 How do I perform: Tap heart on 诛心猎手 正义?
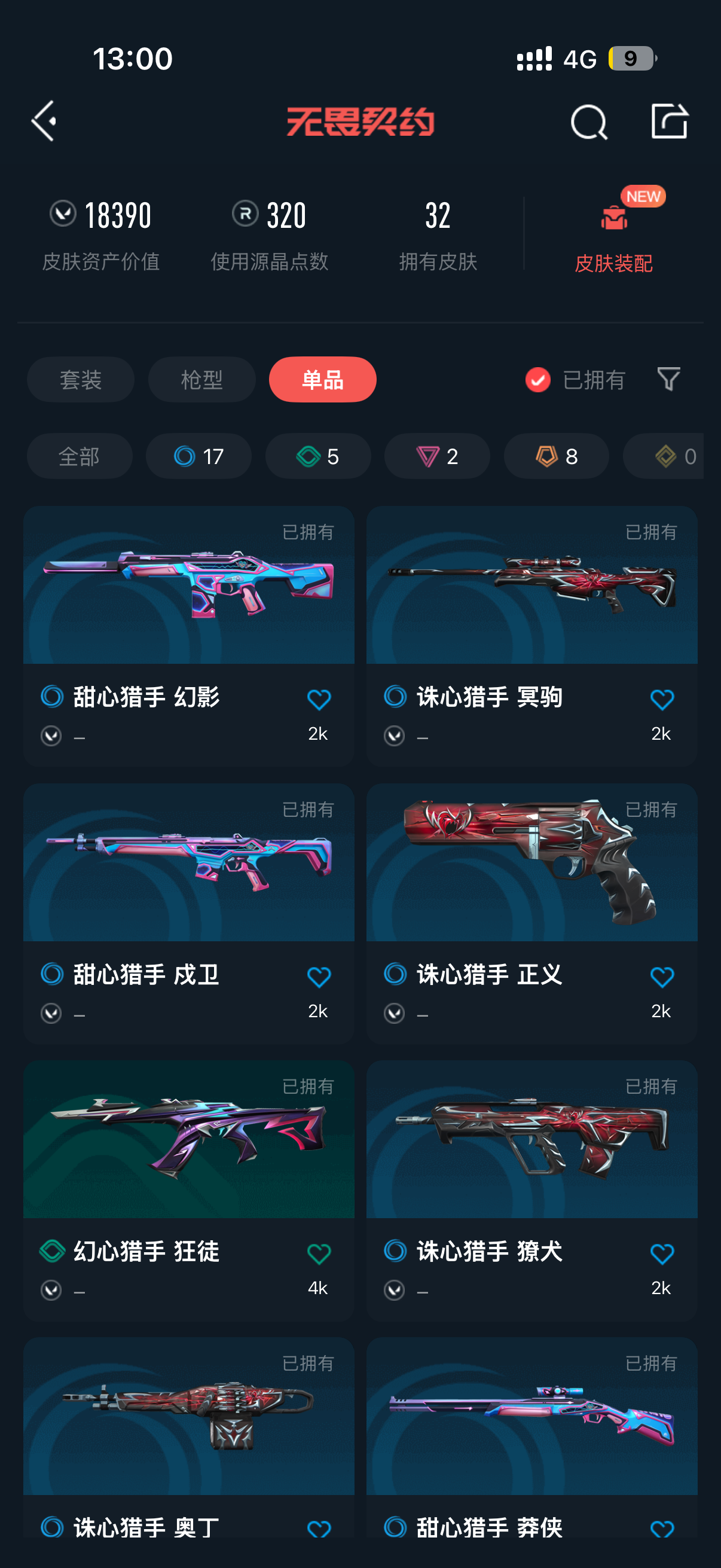tap(662, 977)
